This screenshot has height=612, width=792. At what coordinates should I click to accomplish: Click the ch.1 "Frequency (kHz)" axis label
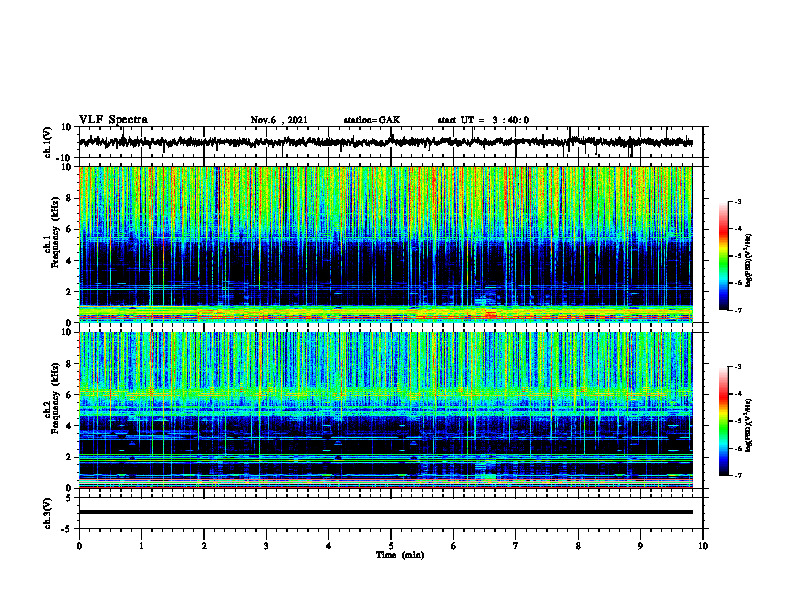(x=55, y=232)
